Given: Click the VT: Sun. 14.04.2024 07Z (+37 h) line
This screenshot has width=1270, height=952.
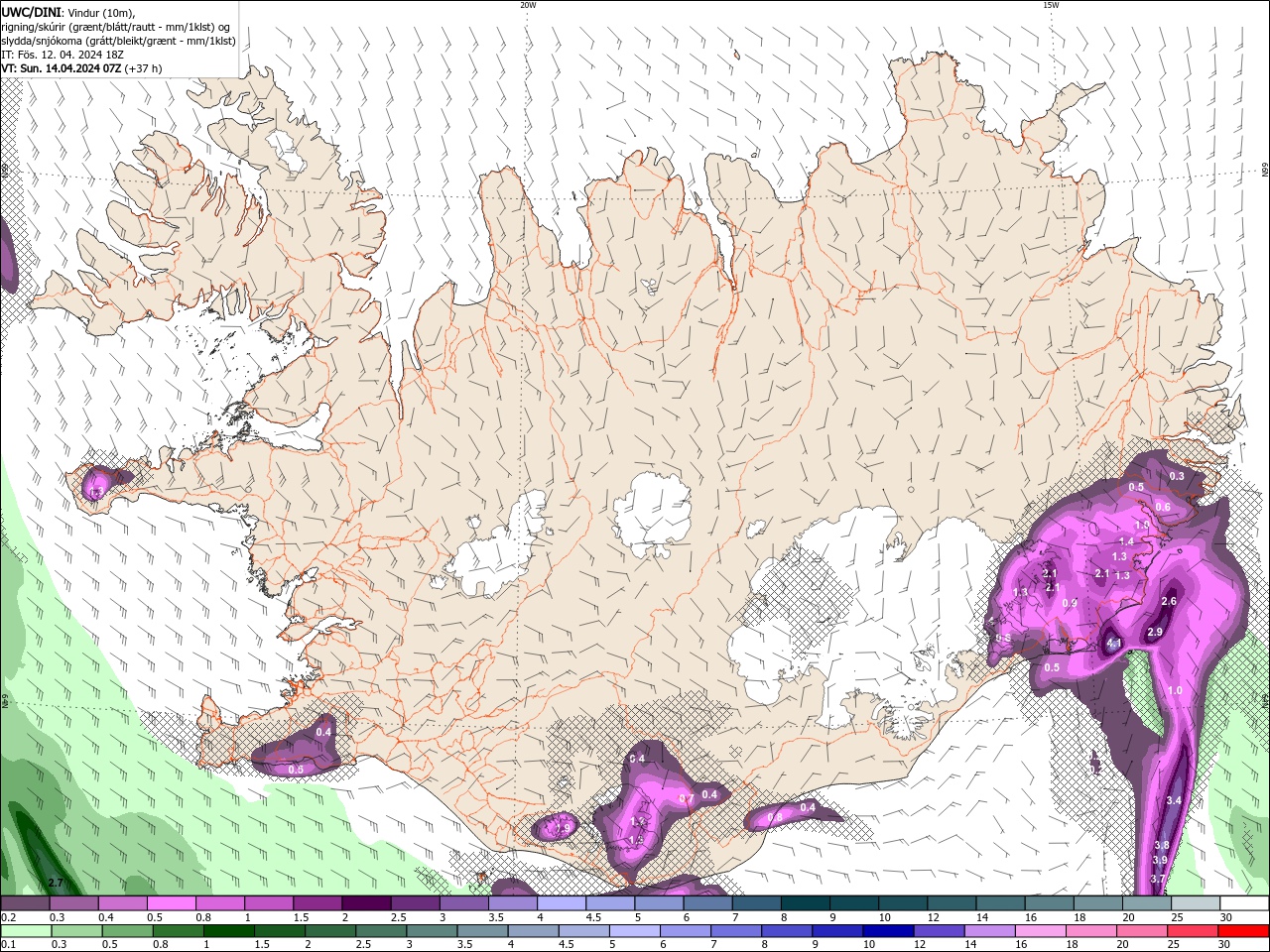Looking at the screenshot, I should coord(81,68).
